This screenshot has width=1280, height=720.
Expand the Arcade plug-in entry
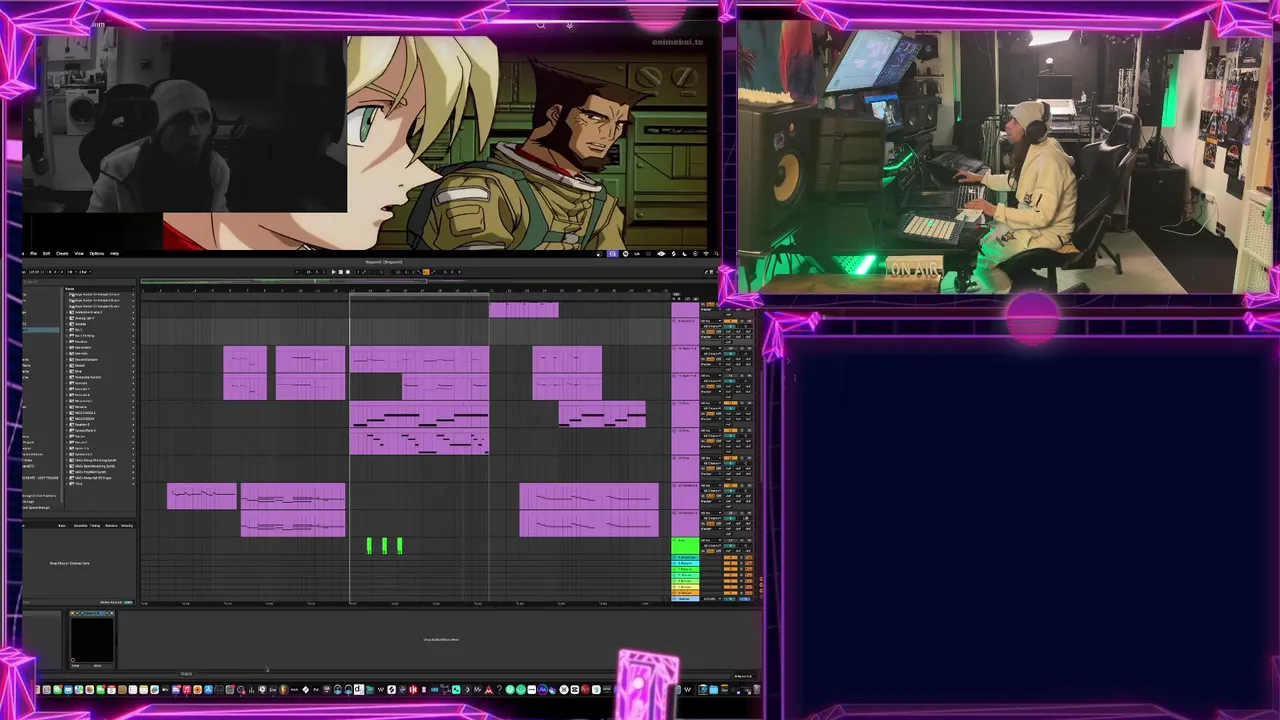tap(67, 324)
